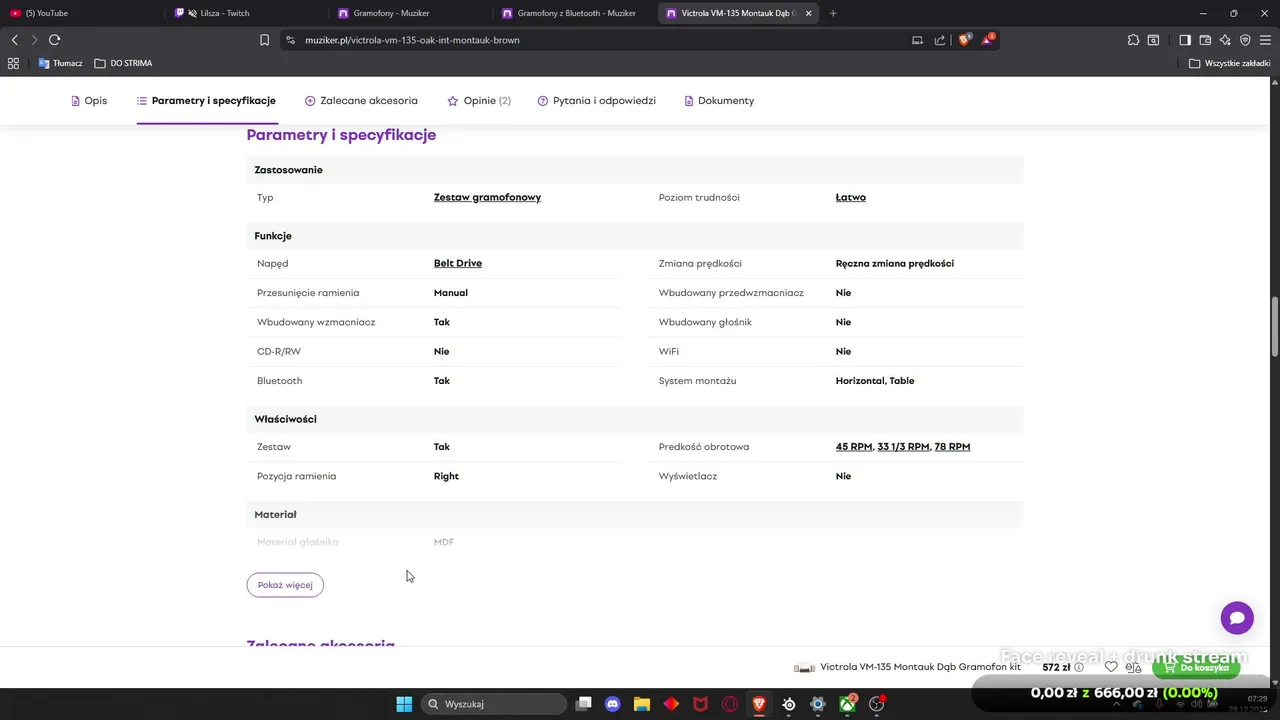Click the Łatwo difficulty link
The height and width of the screenshot is (720, 1280).
click(x=851, y=197)
